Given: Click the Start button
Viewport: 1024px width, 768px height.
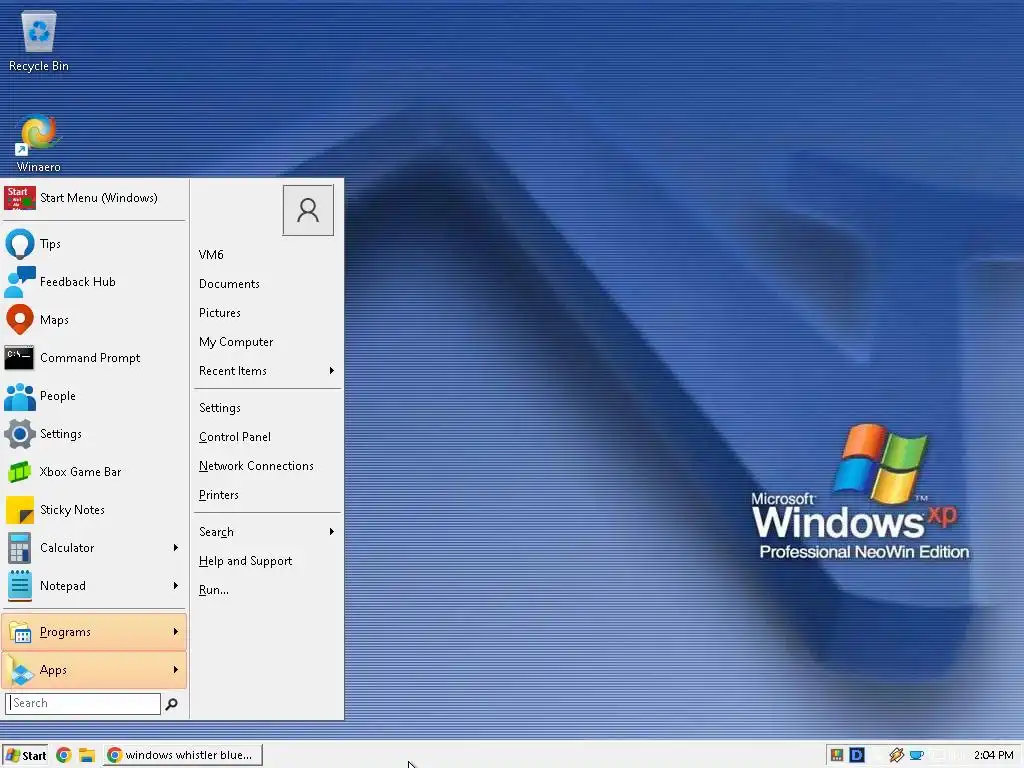Looking at the screenshot, I should click(25, 756).
